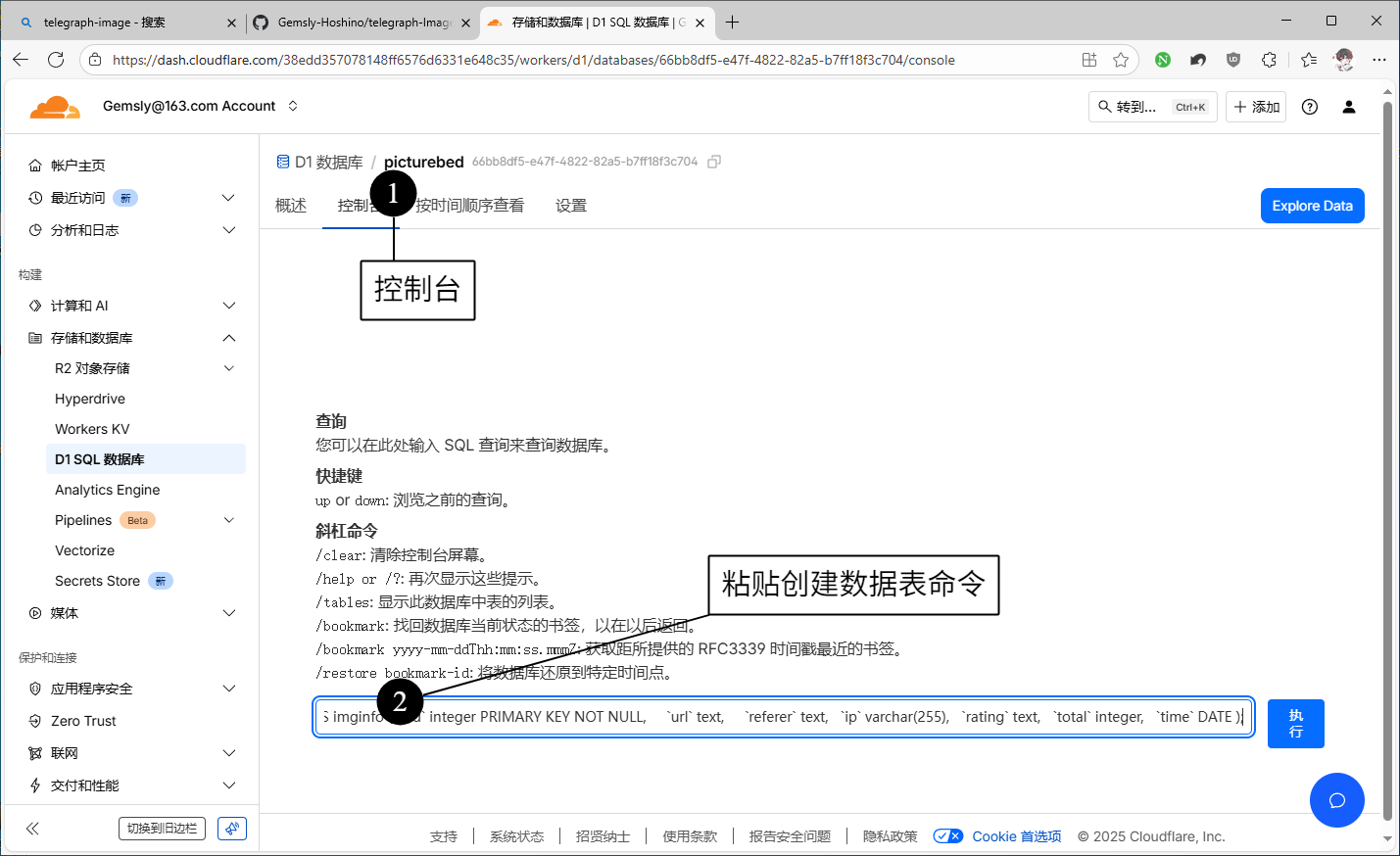Toggle the Cookie preferences switch
This screenshot has width=1400, height=856.
tap(947, 836)
